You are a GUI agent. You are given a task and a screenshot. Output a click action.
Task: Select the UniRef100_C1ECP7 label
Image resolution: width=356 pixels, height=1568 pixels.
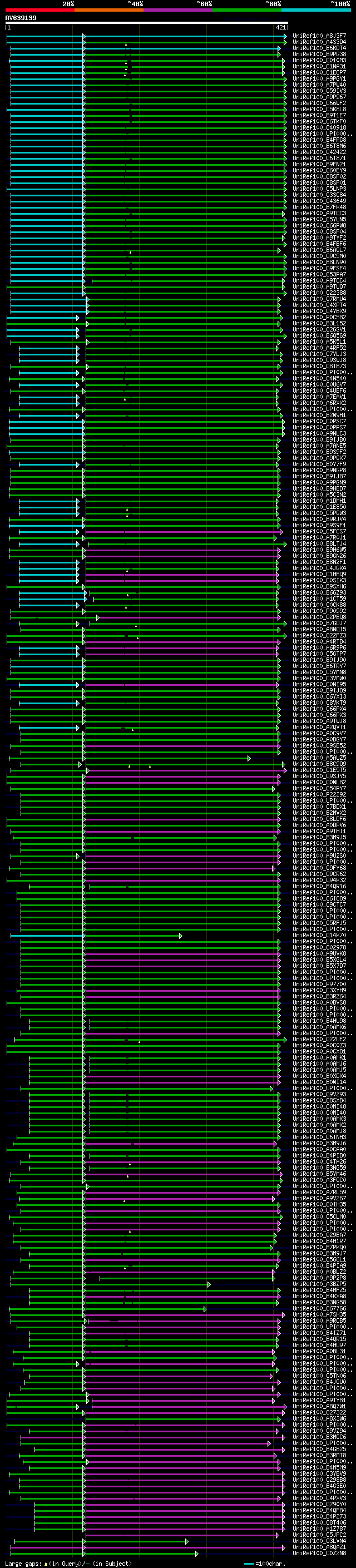319,72
